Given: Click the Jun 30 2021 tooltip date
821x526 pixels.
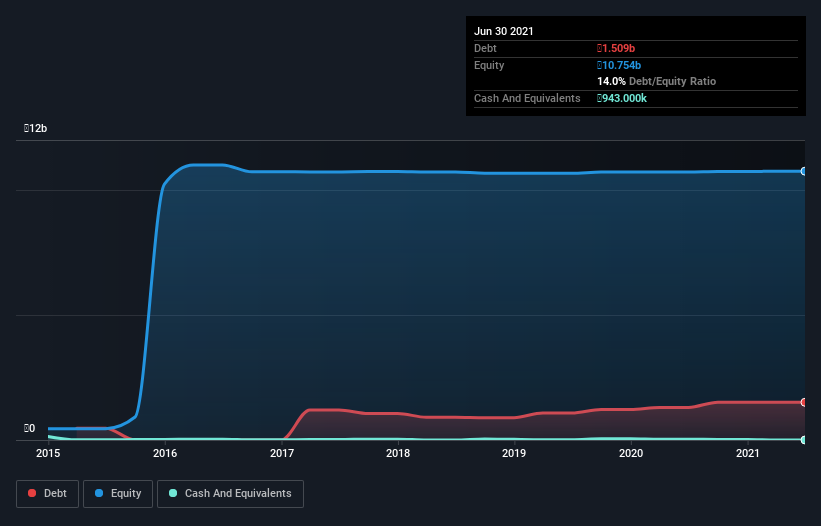Looking at the screenshot, I should pyautogui.click(x=504, y=31).
